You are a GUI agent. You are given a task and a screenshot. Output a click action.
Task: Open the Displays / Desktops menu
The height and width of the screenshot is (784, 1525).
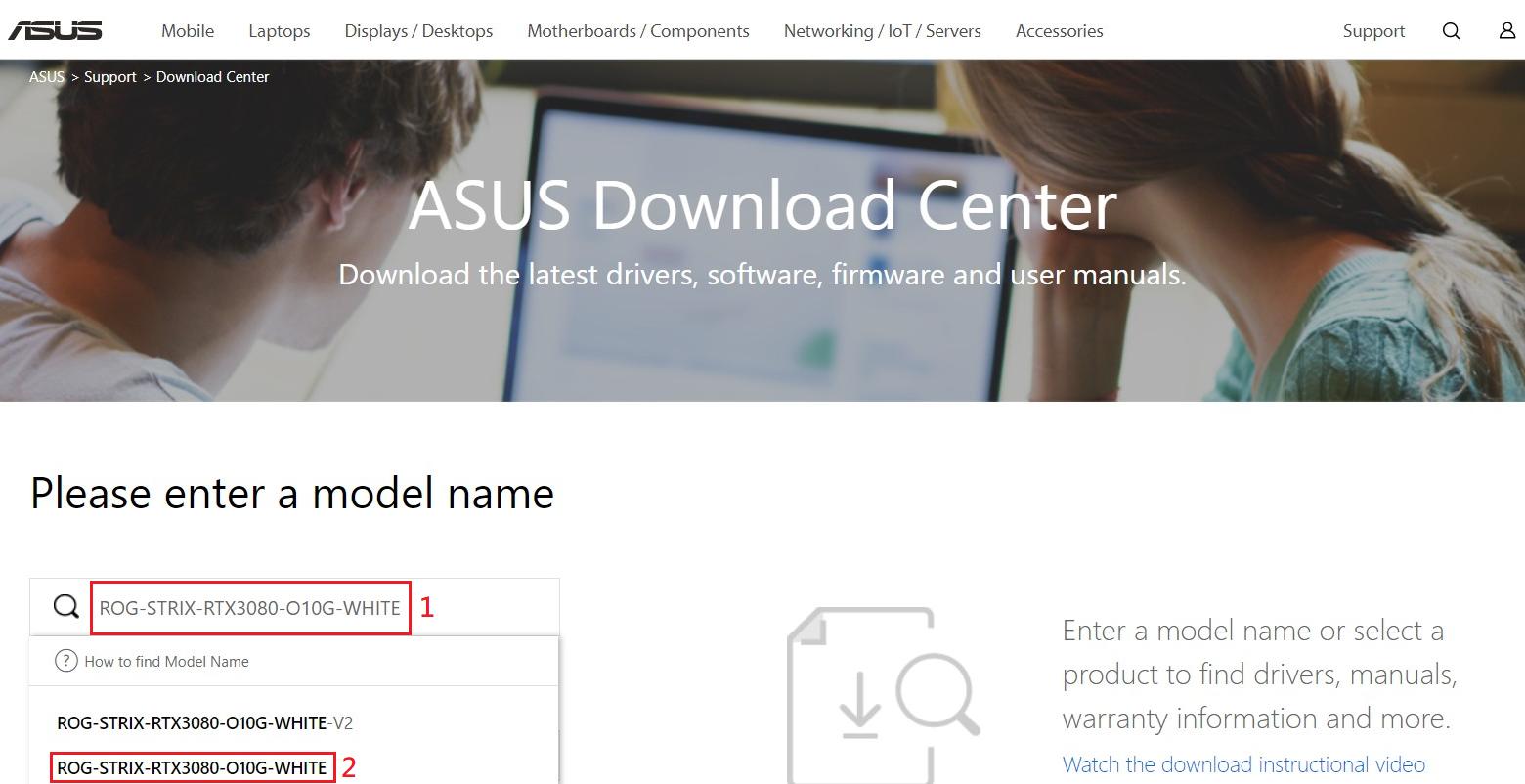(418, 31)
